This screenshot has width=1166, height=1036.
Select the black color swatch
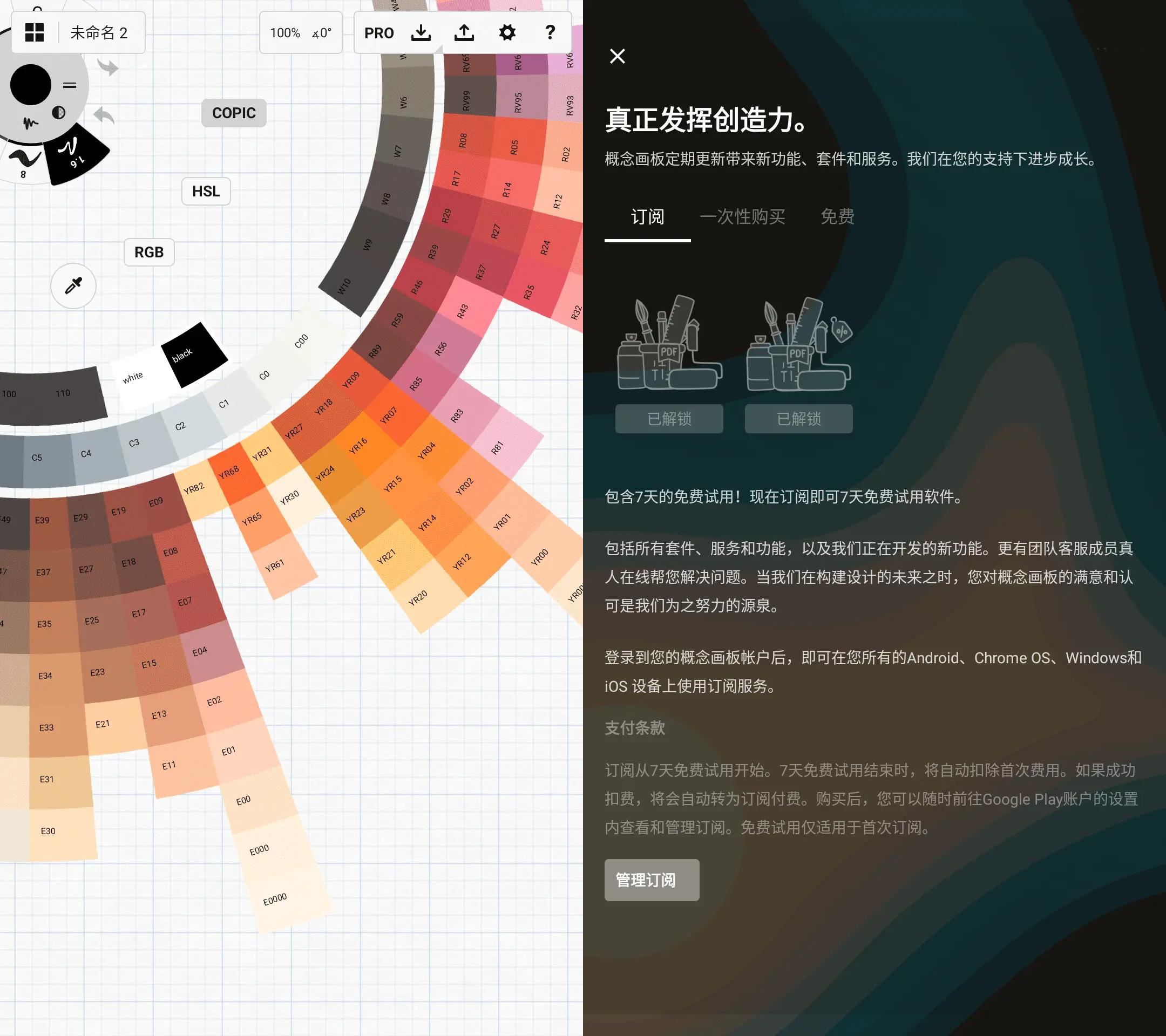[x=194, y=355]
